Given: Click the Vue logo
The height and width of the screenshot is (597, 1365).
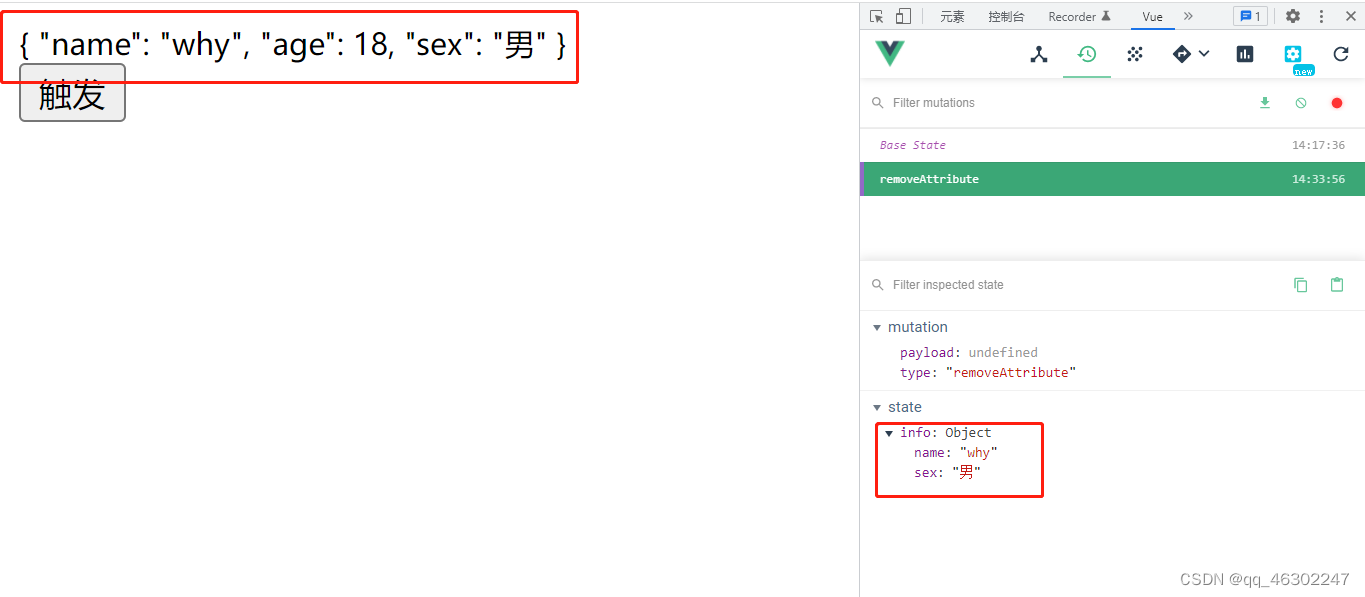Looking at the screenshot, I should pyautogui.click(x=889, y=54).
